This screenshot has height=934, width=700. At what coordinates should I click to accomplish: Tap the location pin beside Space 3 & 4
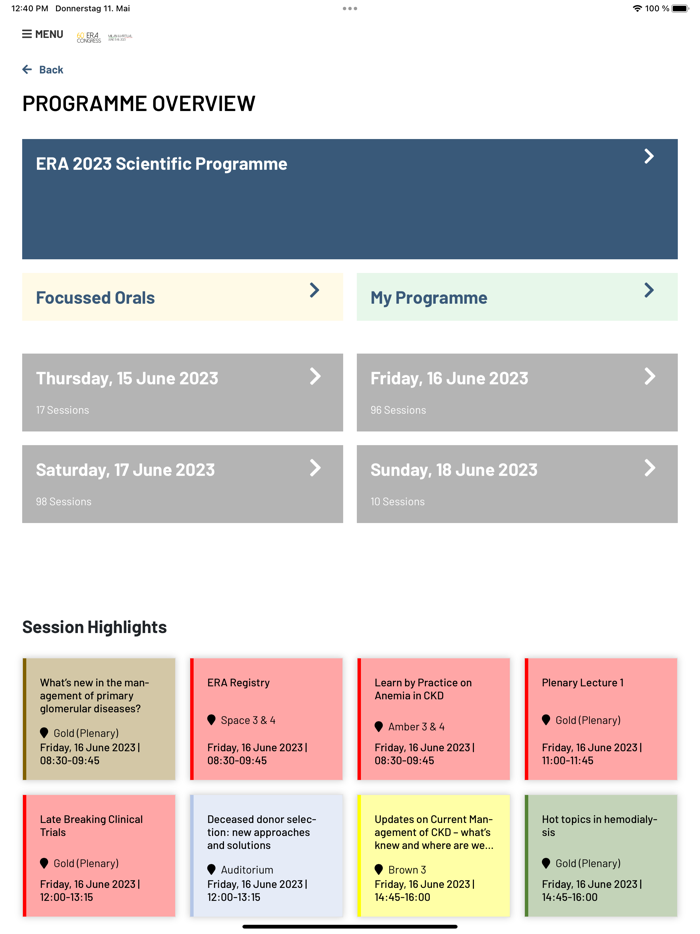[212, 720]
